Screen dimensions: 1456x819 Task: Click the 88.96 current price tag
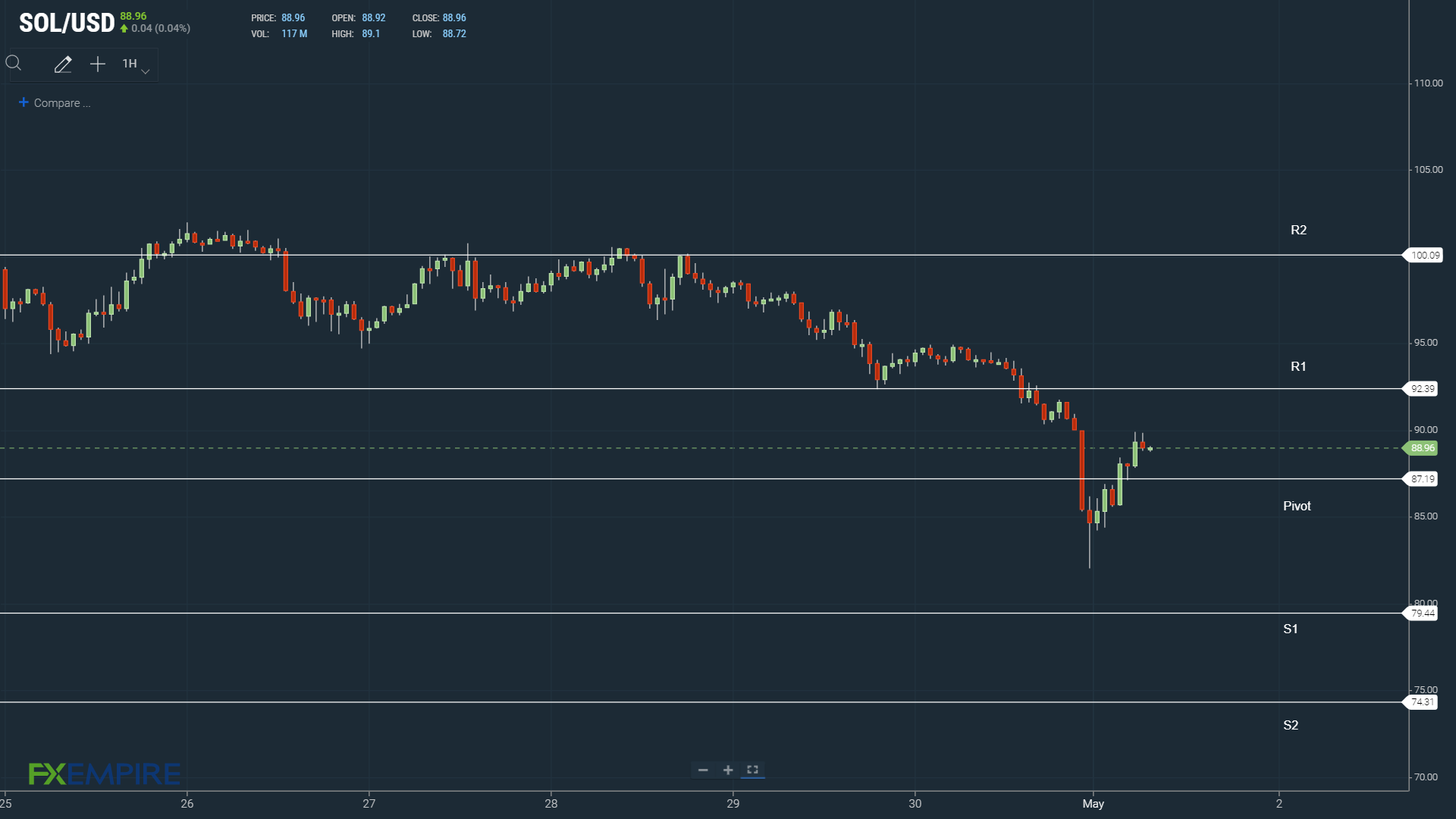(1422, 448)
